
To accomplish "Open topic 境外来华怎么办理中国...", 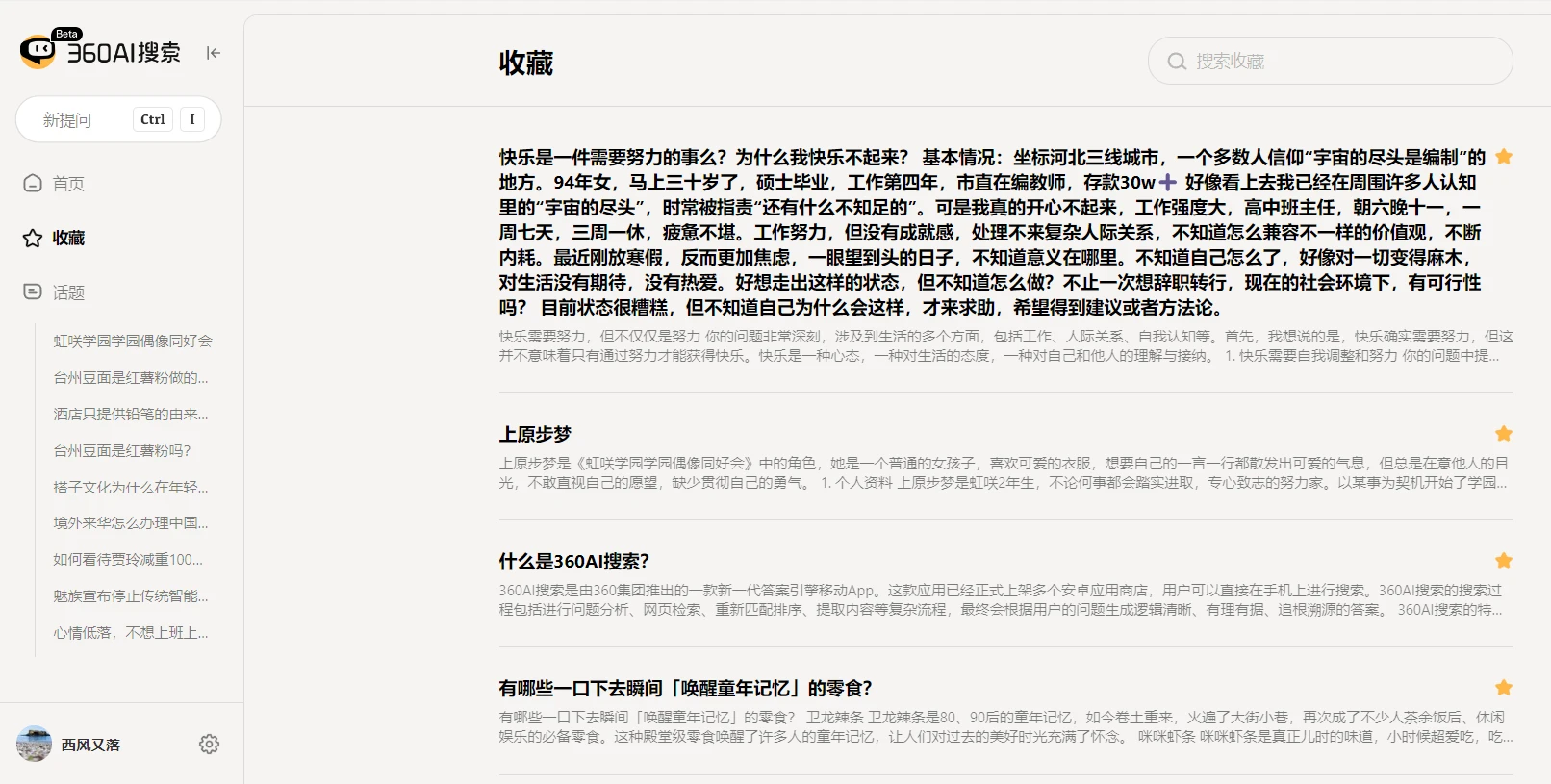I will [131, 522].
